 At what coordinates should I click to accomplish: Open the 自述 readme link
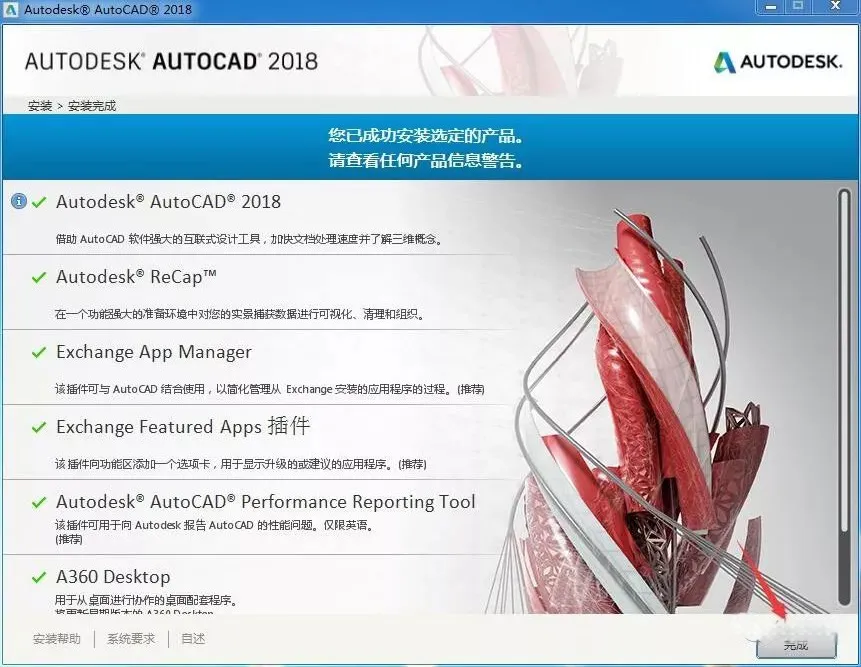click(x=193, y=639)
